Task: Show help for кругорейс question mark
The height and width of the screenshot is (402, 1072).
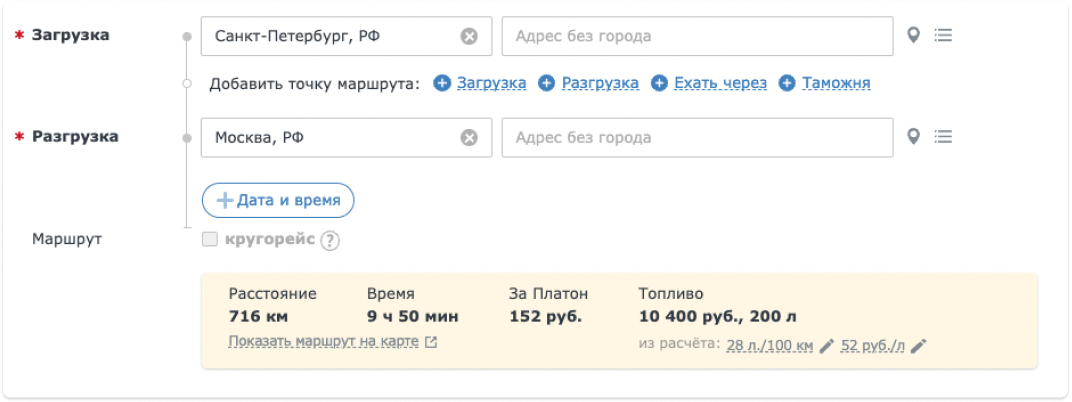Action: click(x=330, y=240)
